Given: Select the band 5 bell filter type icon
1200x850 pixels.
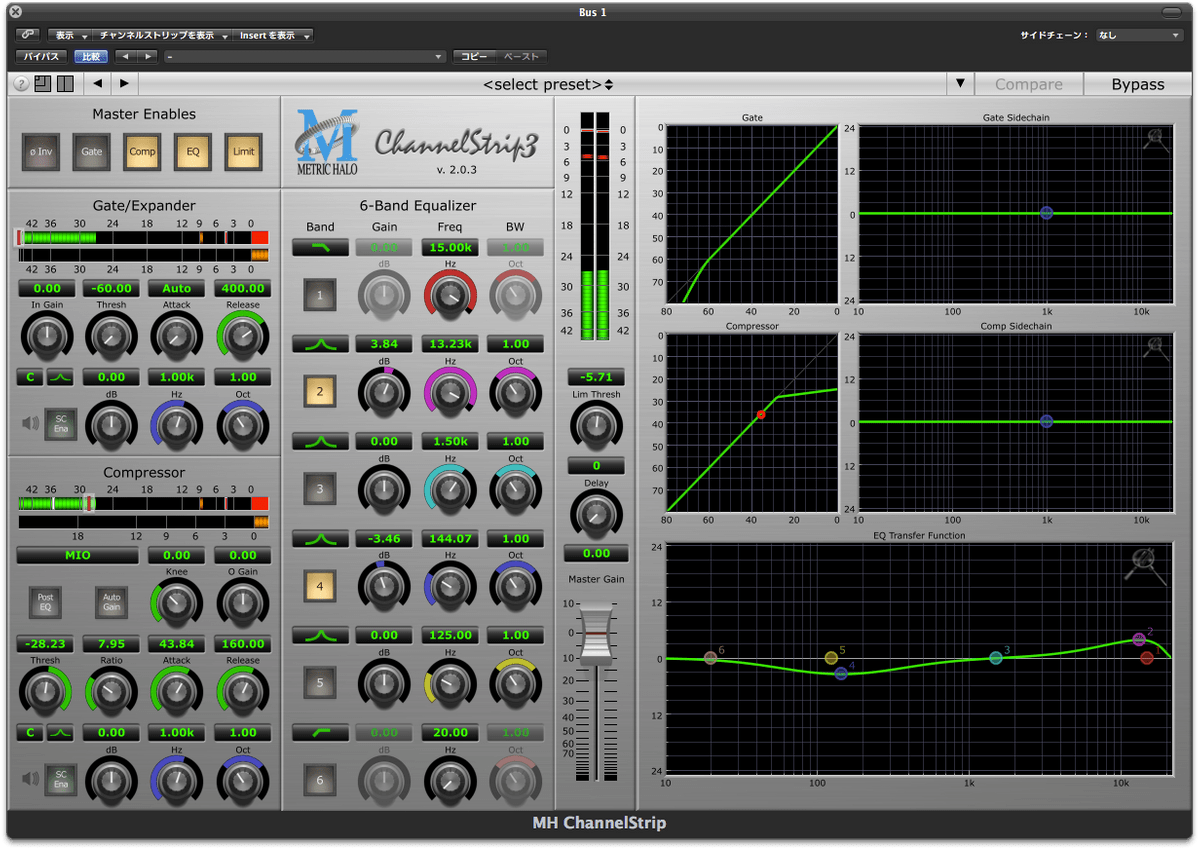Looking at the screenshot, I should 320,635.
